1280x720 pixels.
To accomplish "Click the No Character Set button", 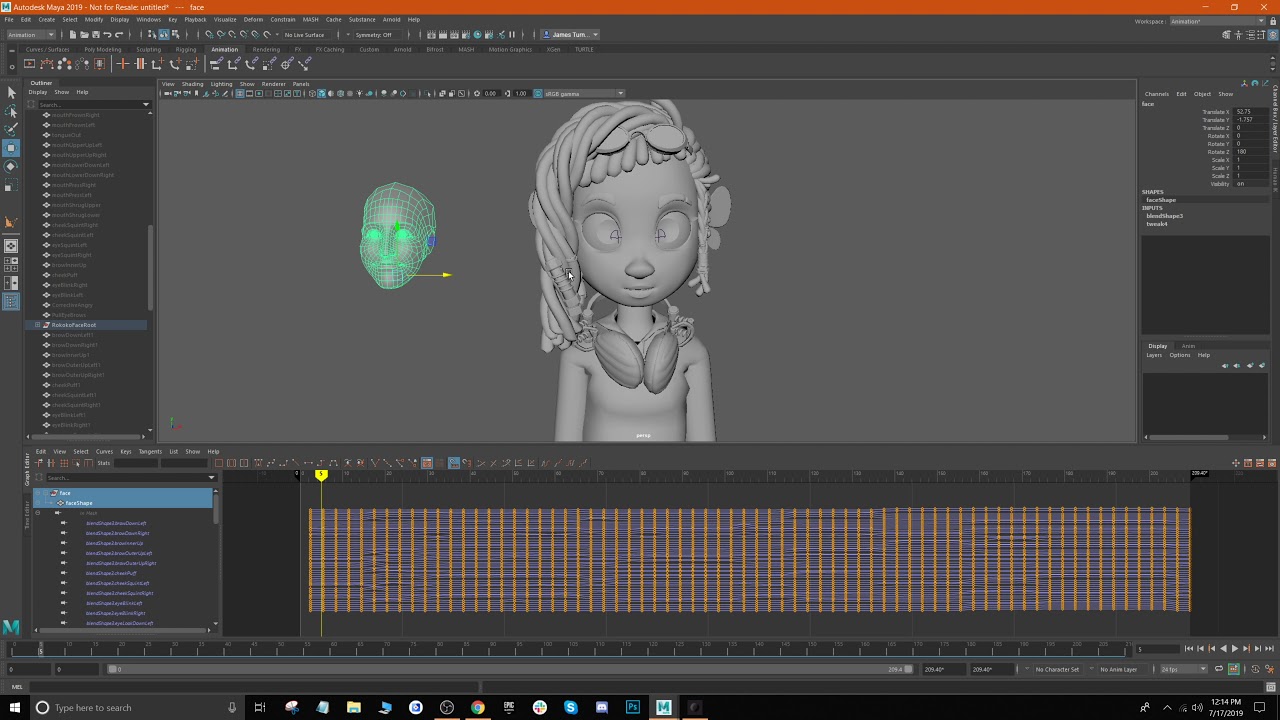I will click(x=1057, y=669).
